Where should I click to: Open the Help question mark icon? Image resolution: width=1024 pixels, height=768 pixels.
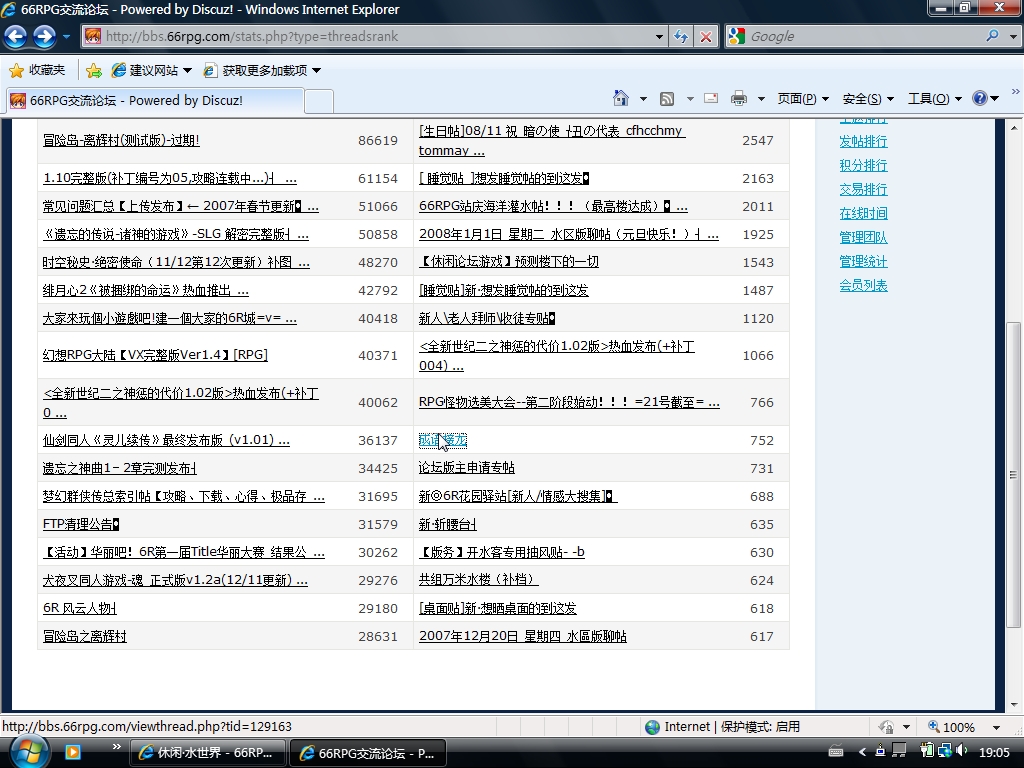pos(980,99)
